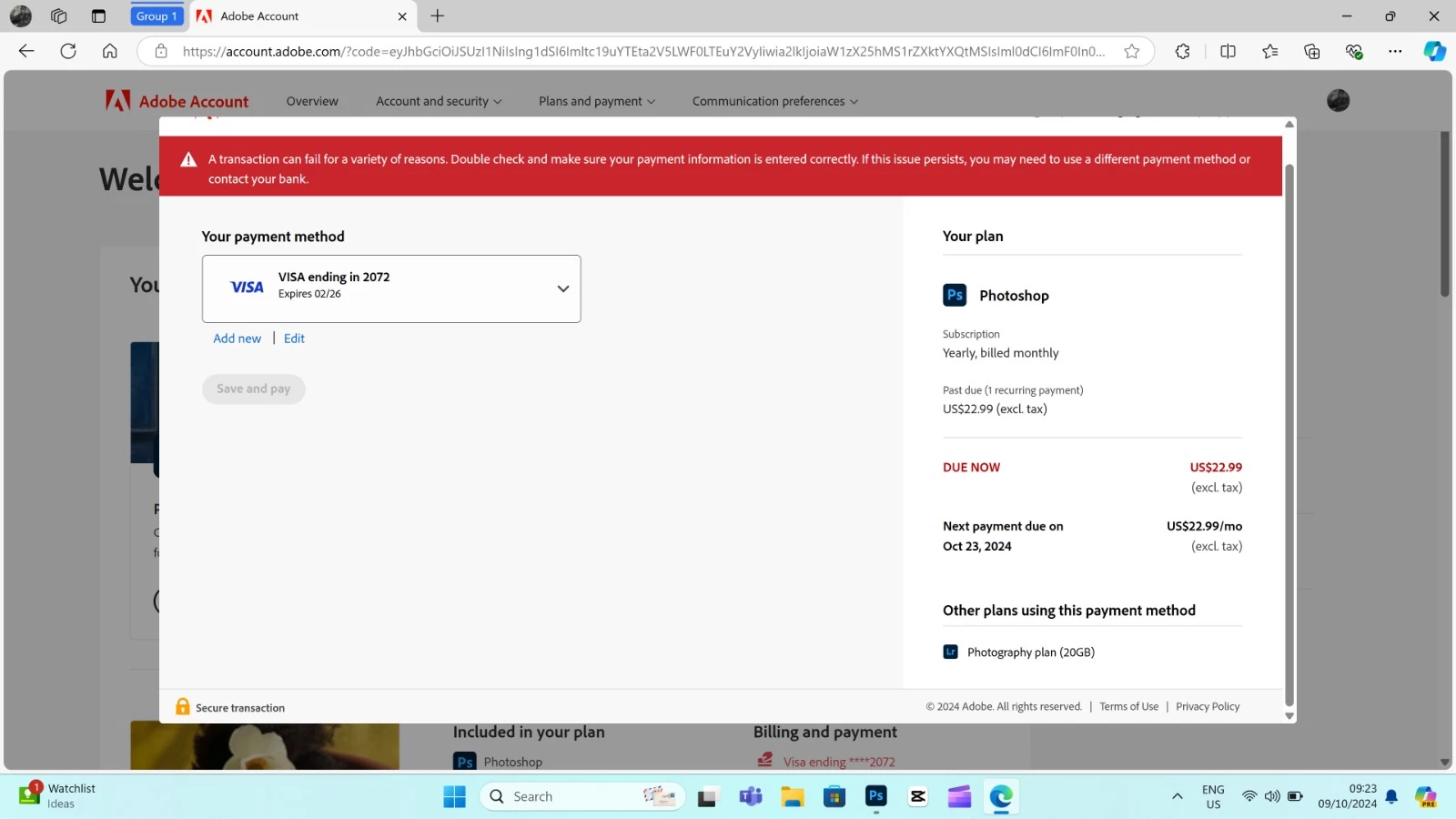1456x819 pixels.
Task: Click the DUE NOW label
Action: coord(971,467)
